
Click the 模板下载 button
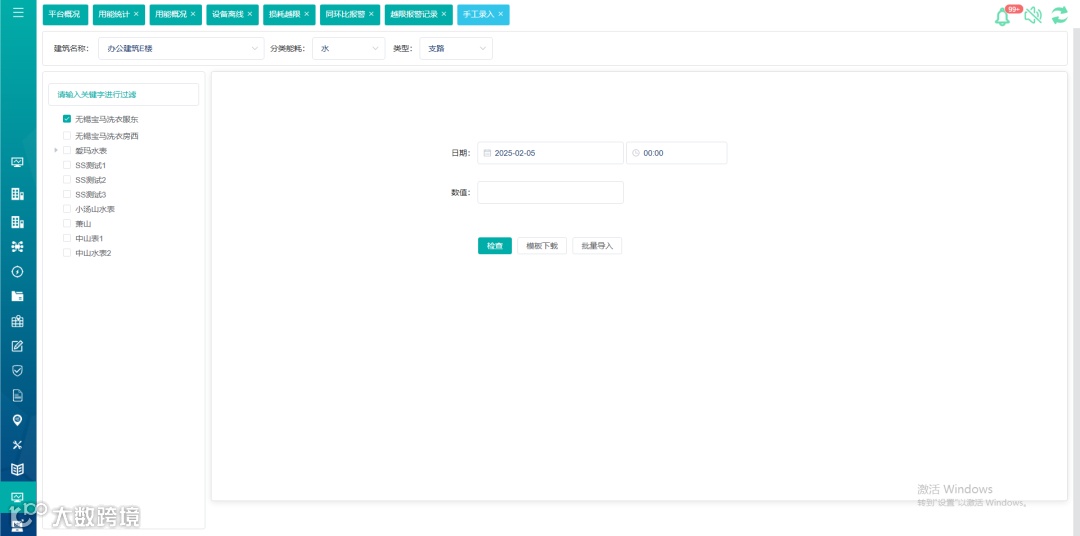click(542, 246)
